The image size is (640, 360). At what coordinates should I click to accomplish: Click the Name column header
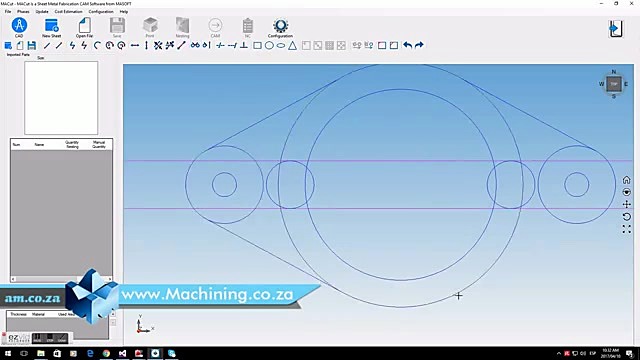tap(39, 144)
